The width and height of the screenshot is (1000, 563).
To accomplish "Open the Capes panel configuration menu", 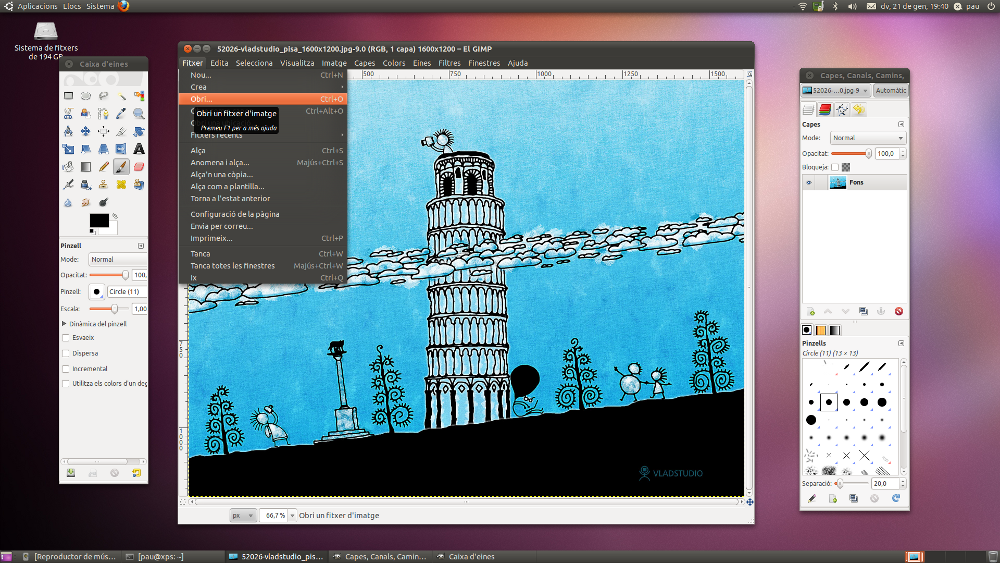I will (901, 124).
